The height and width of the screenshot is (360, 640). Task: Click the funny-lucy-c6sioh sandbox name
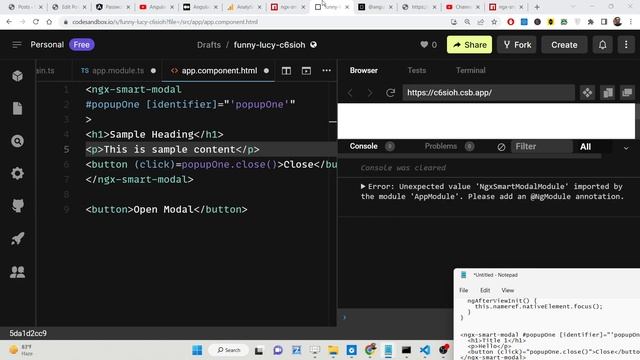tap(269, 45)
